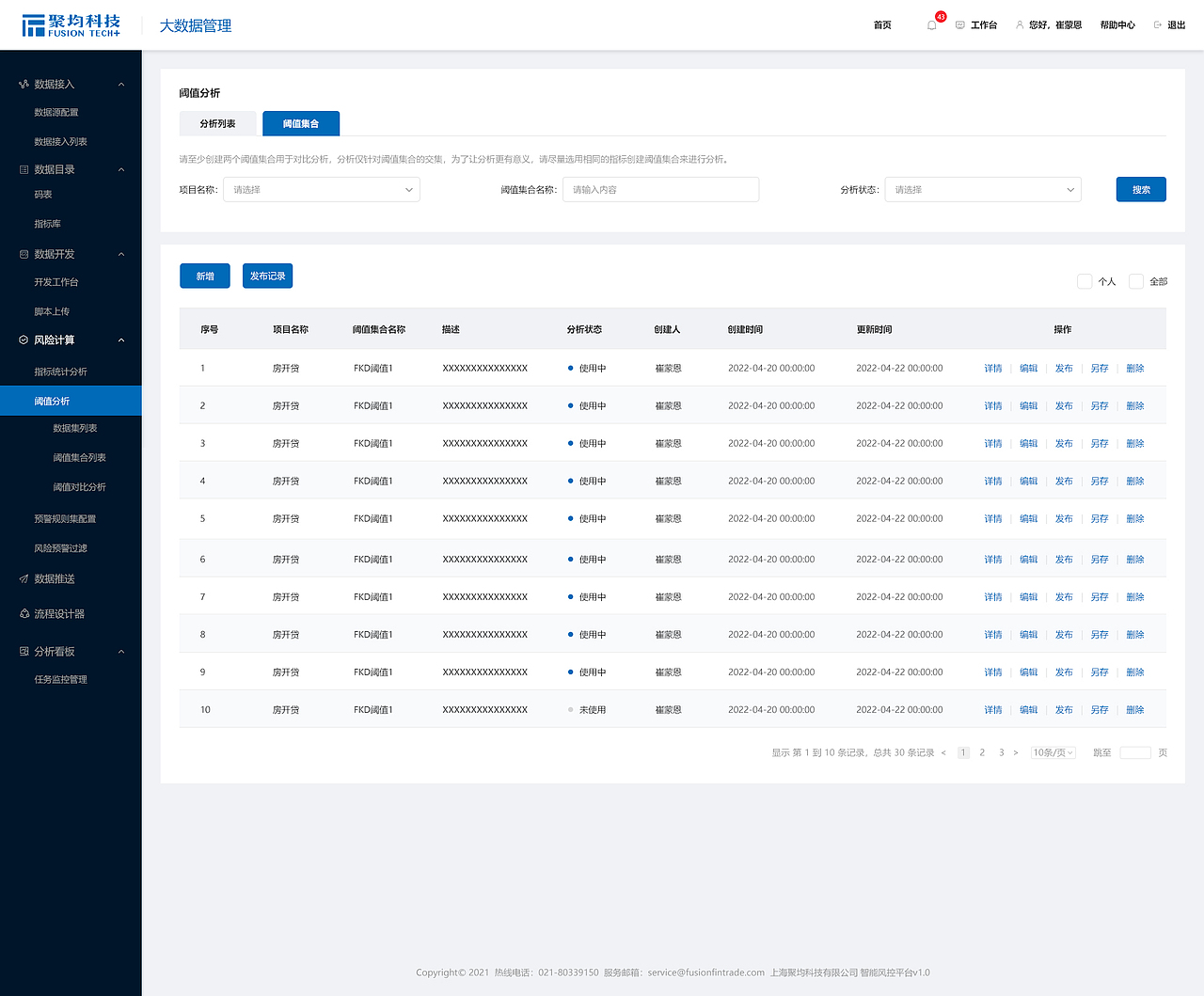Image resolution: width=1204 pixels, height=996 pixels.
Task: Click the 数据接入 icon in sidebar
Action: [24, 85]
